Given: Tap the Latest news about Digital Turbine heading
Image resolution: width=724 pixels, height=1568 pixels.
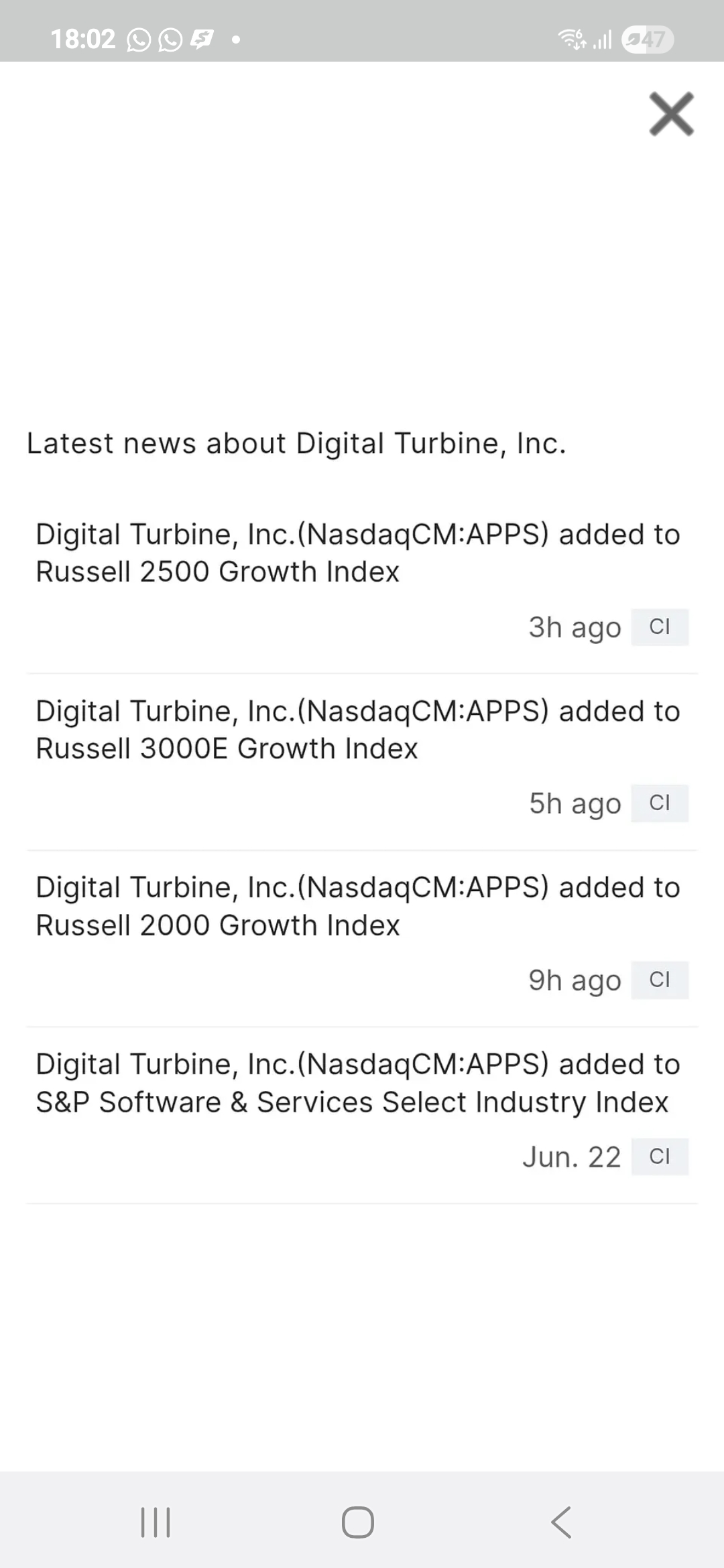Looking at the screenshot, I should [296, 444].
